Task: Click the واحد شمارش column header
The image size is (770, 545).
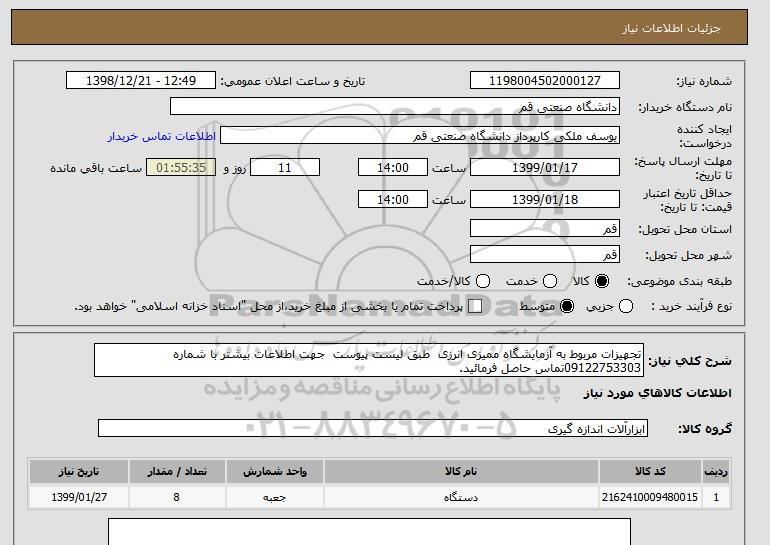Action: click(275, 471)
